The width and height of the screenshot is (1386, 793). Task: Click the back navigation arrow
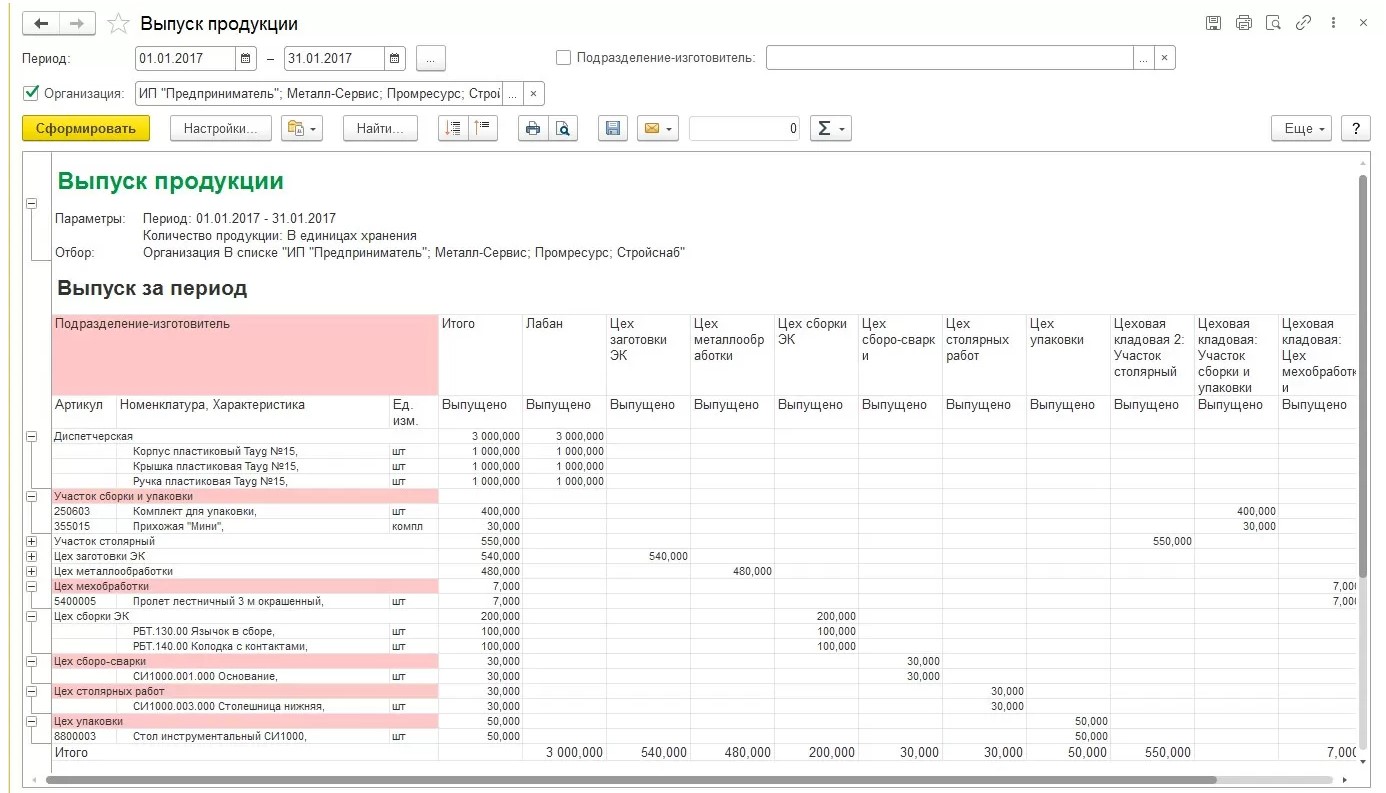[x=42, y=23]
